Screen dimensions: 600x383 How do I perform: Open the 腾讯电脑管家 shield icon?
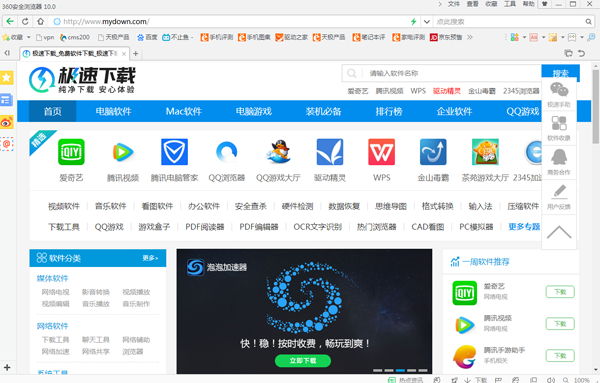tap(174, 152)
